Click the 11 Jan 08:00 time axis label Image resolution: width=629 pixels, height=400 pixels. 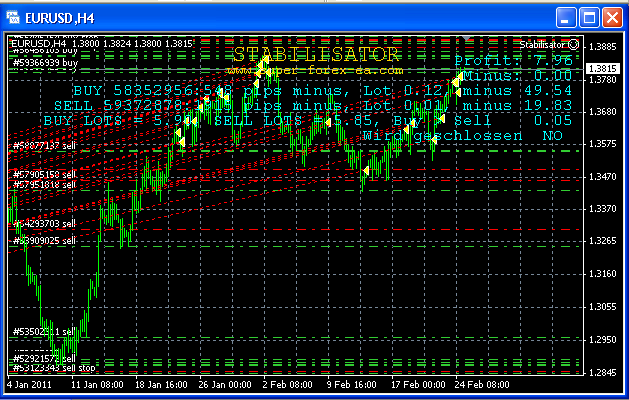[x=98, y=384]
